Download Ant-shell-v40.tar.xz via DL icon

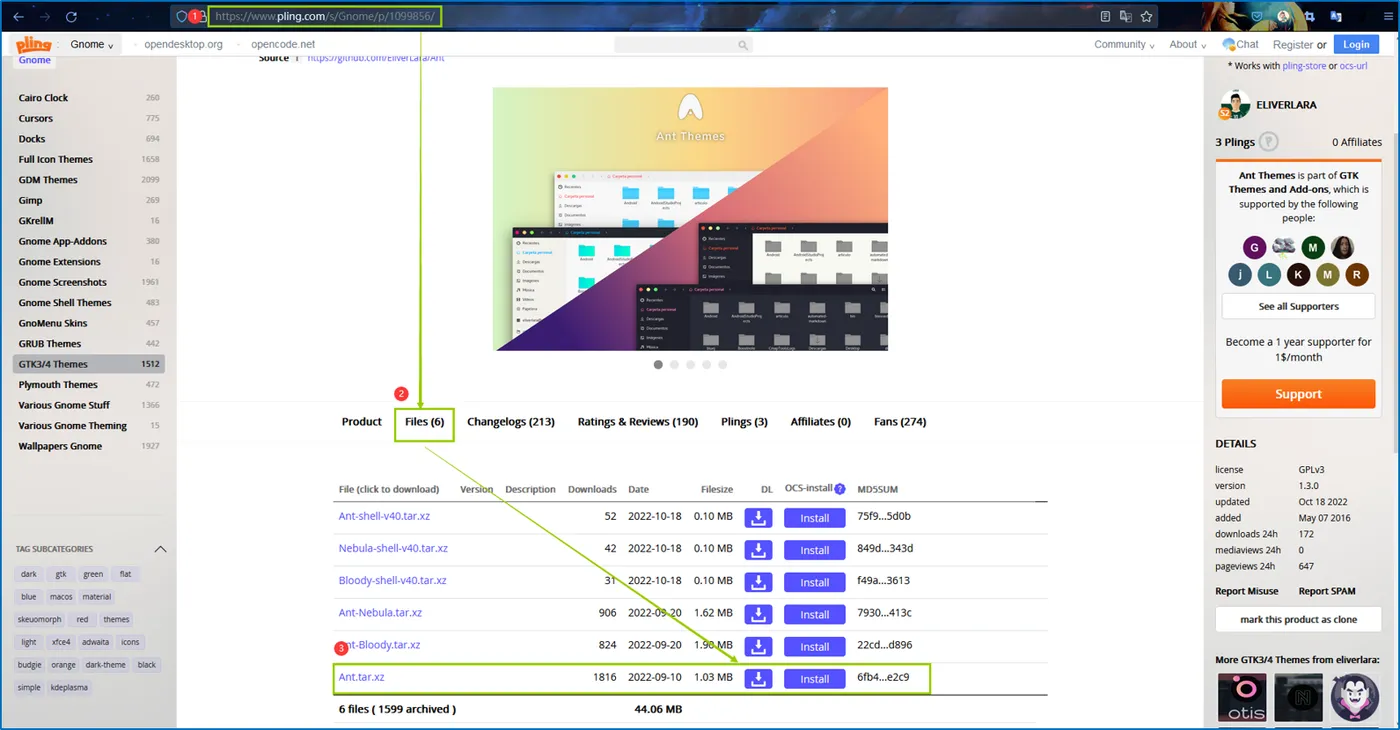759,518
